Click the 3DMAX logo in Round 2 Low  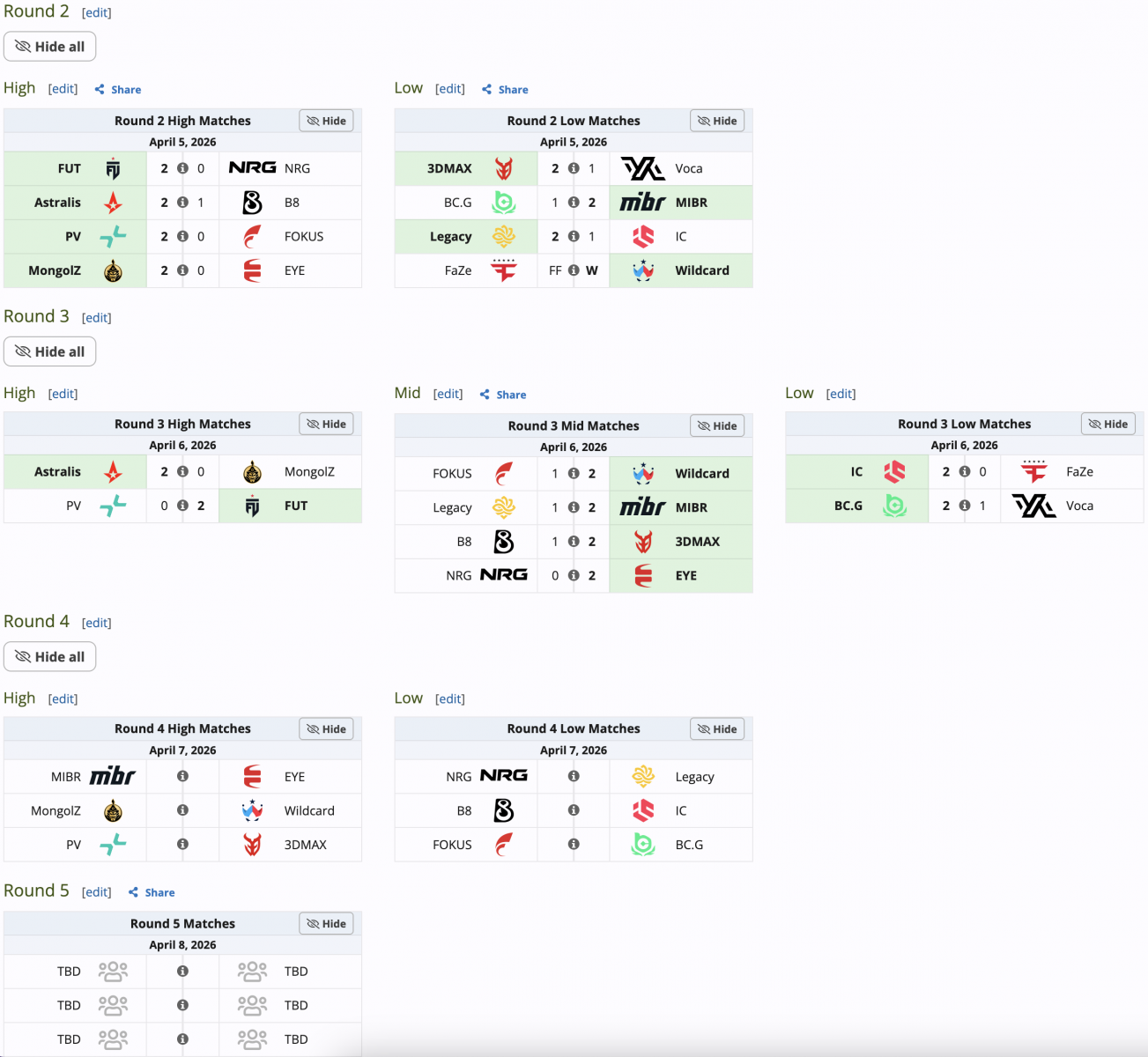pos(504,168)
